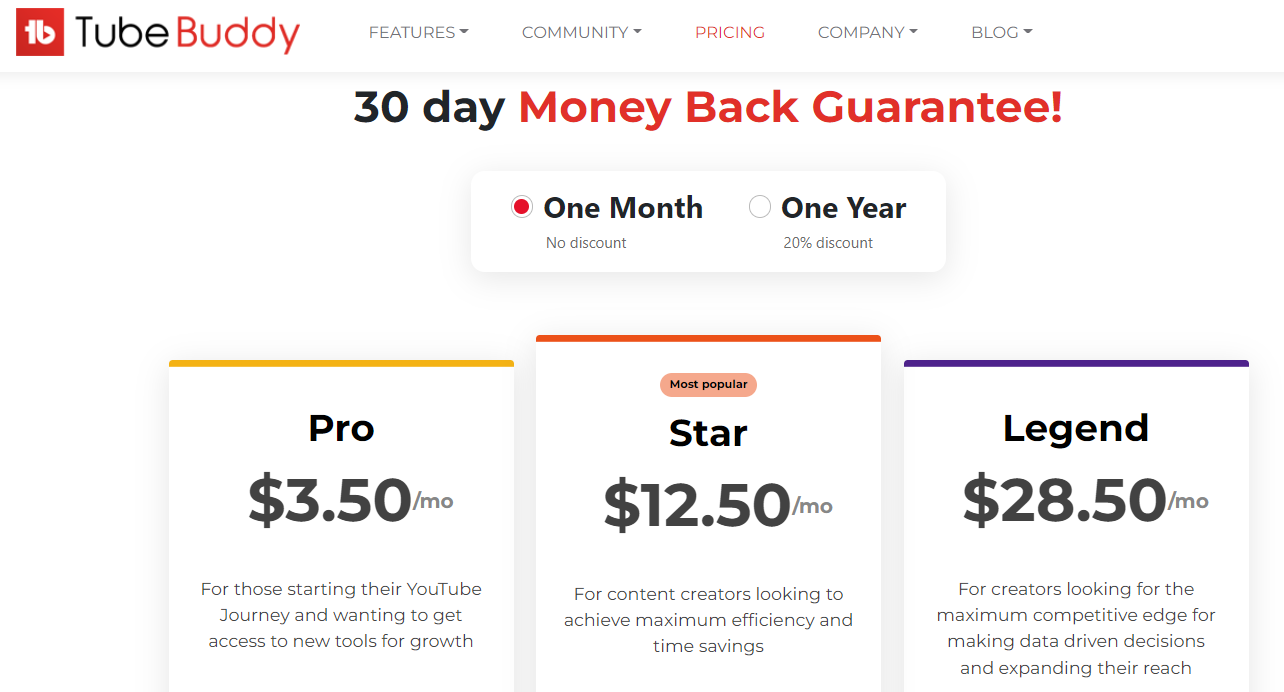Select the One Year billing radio button

pyautogui.click(x=760, y=207)
